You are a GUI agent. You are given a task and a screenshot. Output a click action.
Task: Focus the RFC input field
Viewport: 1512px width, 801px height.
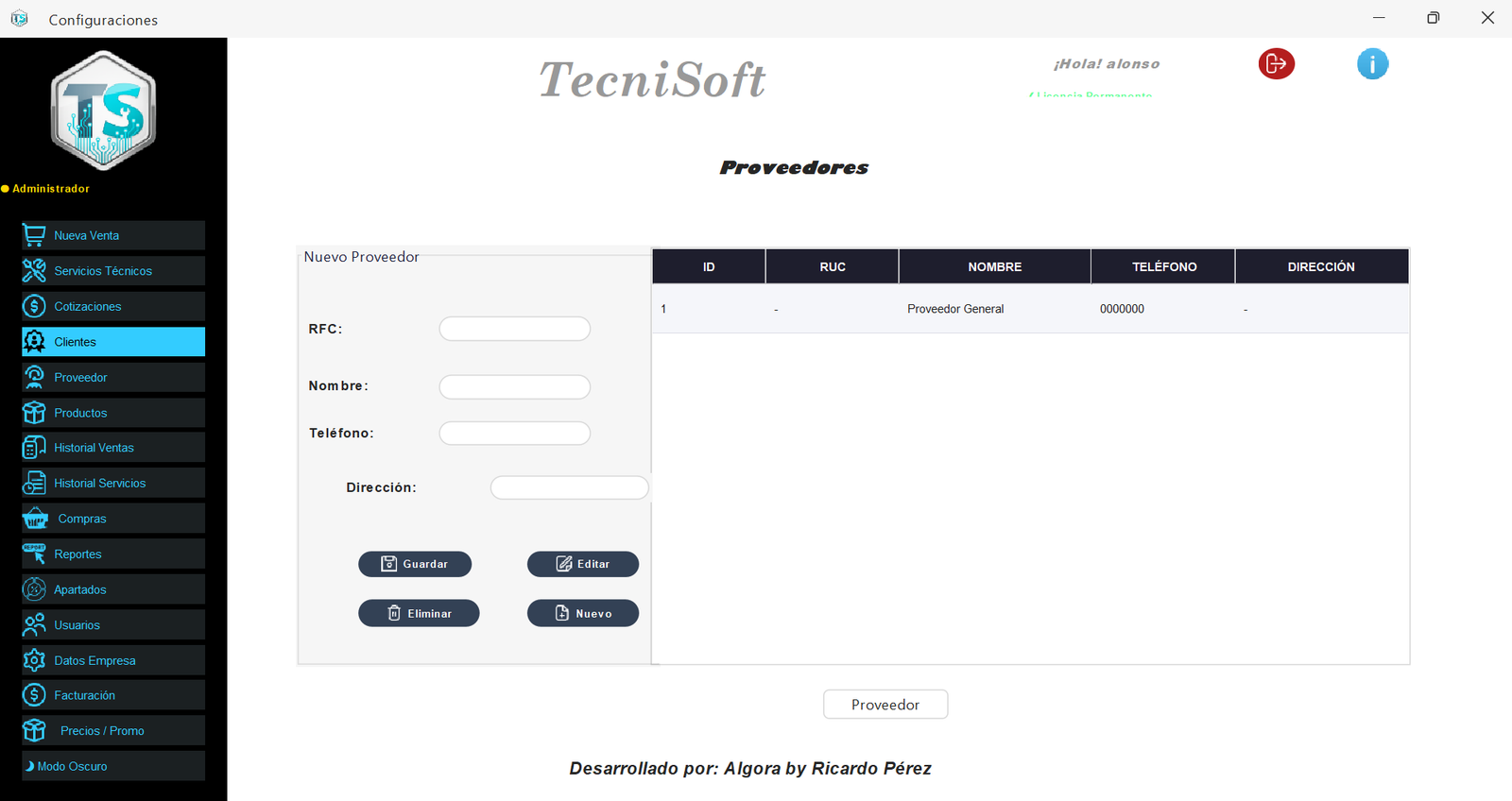click(515, 329)
